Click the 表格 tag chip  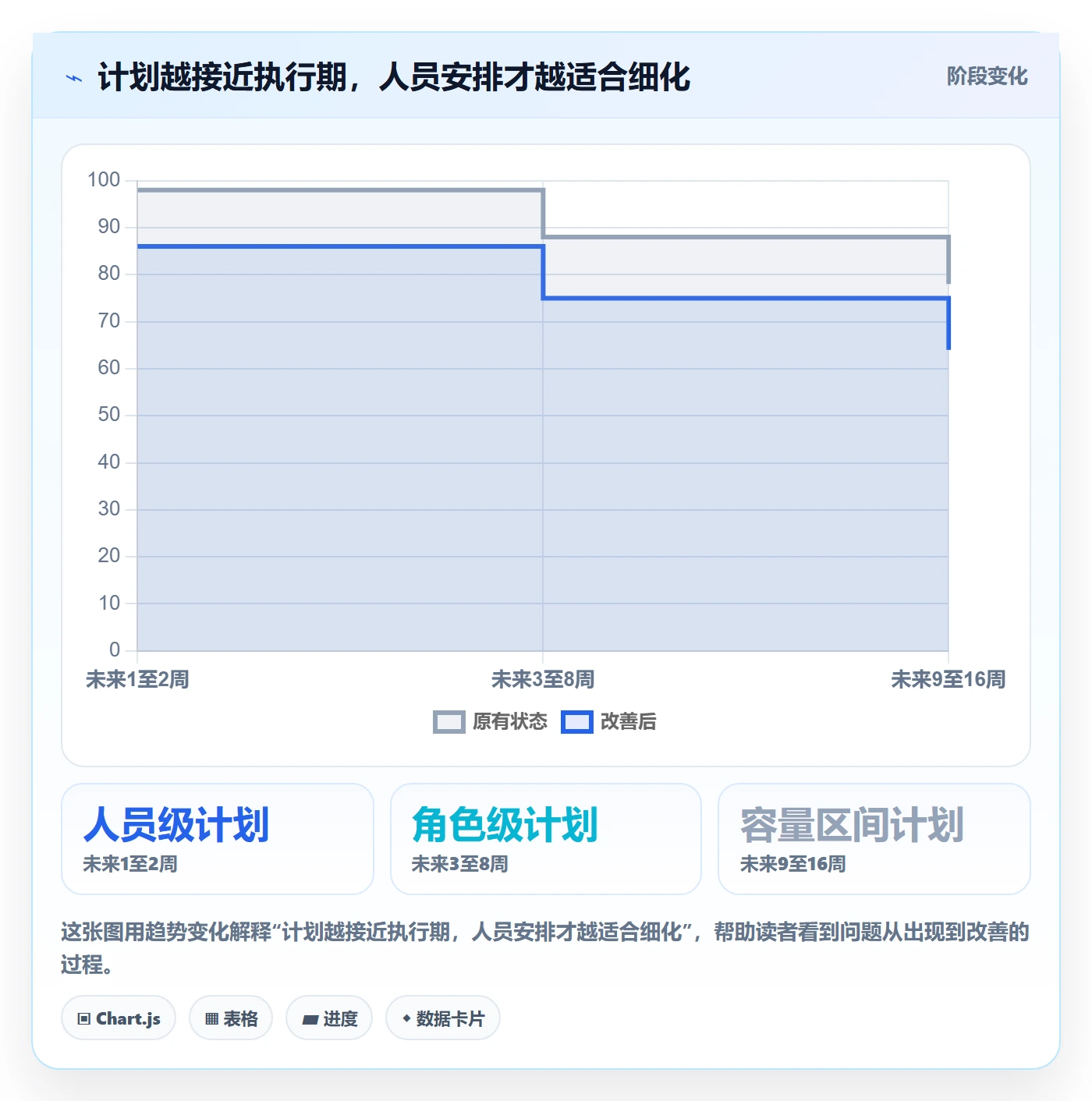[231, 1018]
